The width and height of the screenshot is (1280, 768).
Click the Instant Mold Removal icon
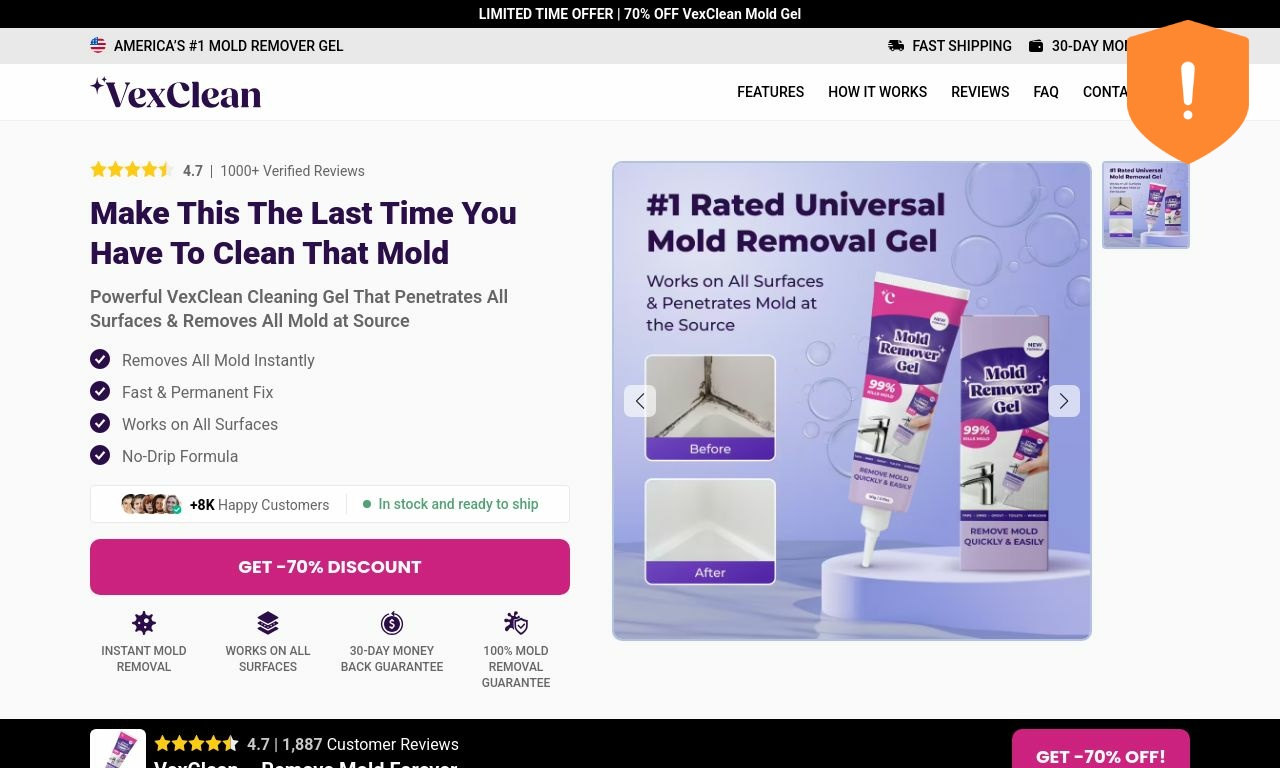click(144, 623)
